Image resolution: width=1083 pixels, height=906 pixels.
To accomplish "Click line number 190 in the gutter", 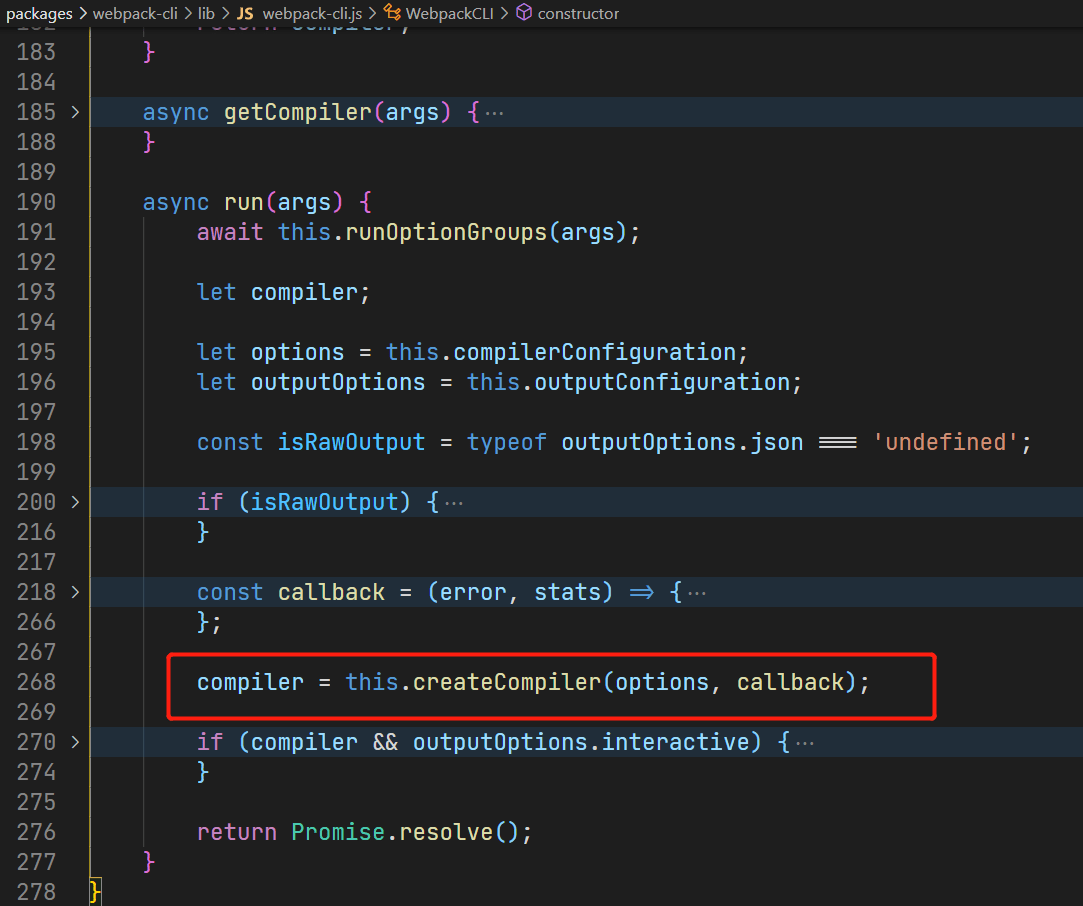I will (x=37, y=202).
